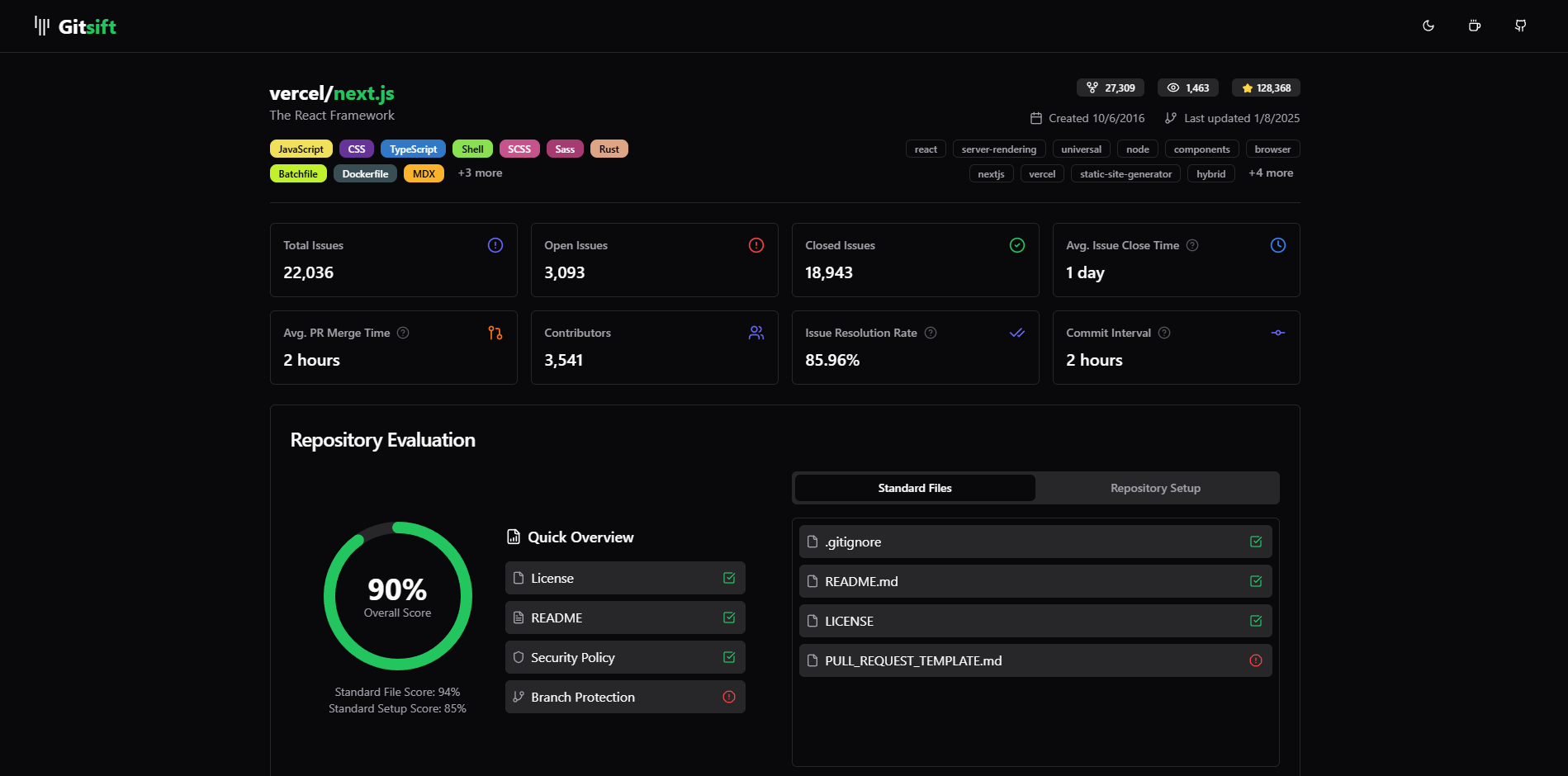Viewport: 1568px width, 776px height.
Task: Click the vercel topic tag
Action: 1042,173
